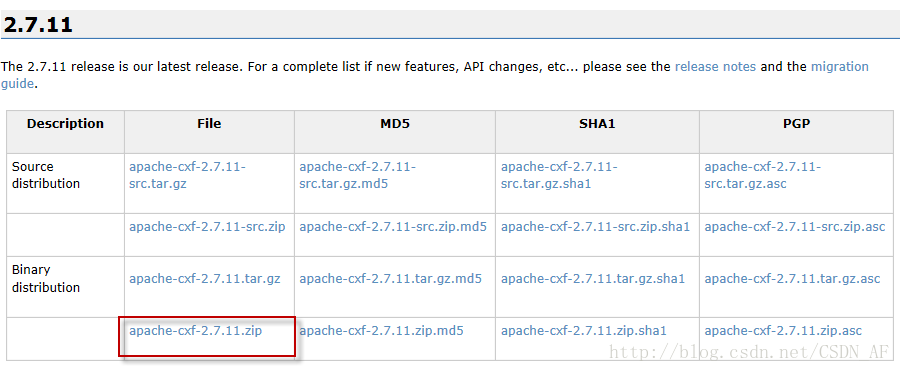Open apache-cxf-2.7.11.zip.sha1 link
Screen dimensions: 900x372
point(584,331)
